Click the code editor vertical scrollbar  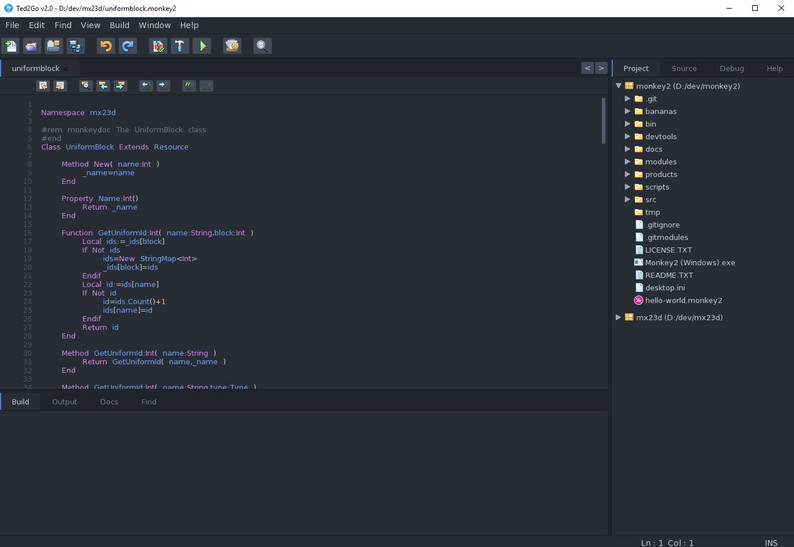[603, 120]
